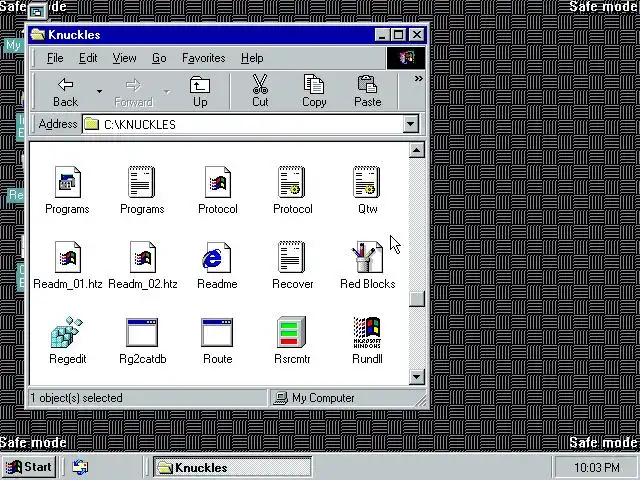Open the Back history dropdown arrow
The image size is (640, 480).
click(x=99, y=92)
